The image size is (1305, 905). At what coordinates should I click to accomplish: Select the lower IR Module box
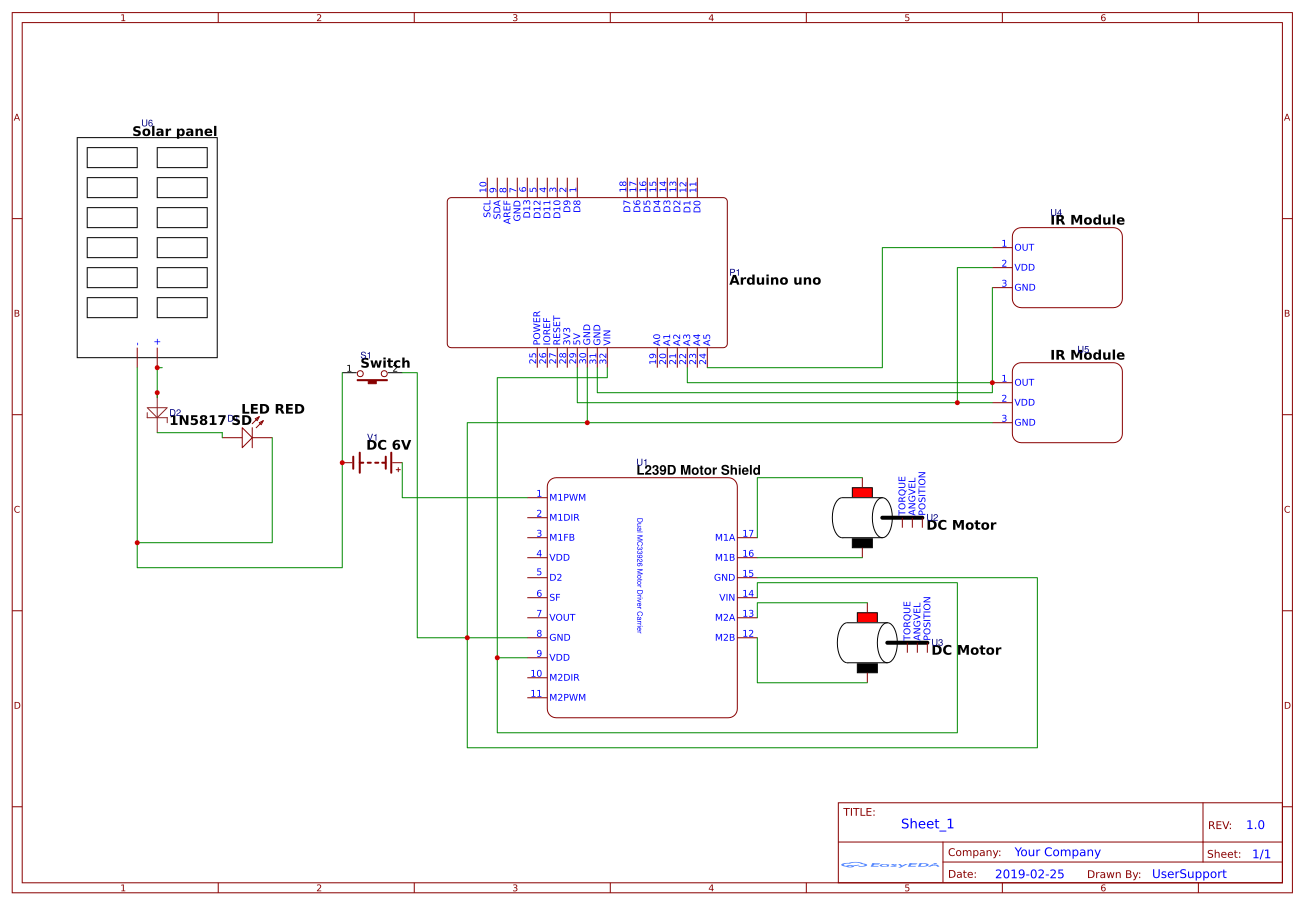coord(1067,402)
